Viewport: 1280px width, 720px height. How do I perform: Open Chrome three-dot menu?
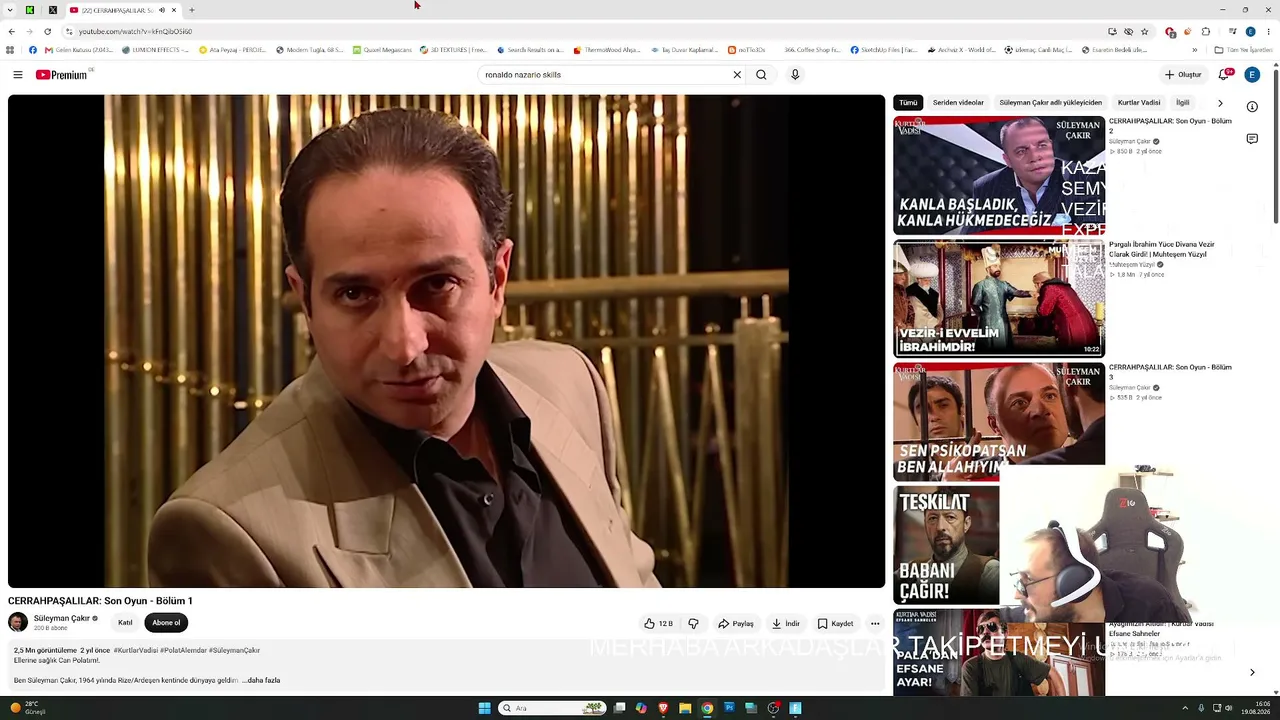pyautogui.click(x=1269, y=31)
